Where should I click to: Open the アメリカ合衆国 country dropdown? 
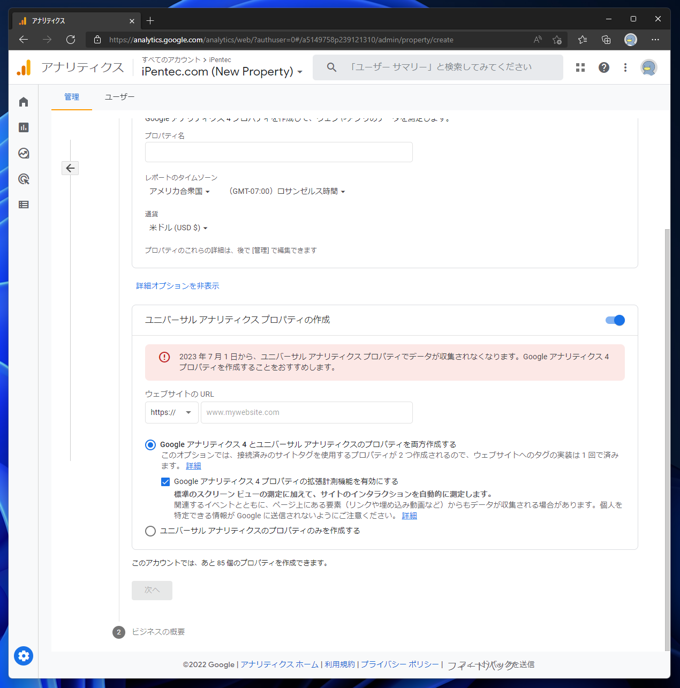(x=179, y=191)
